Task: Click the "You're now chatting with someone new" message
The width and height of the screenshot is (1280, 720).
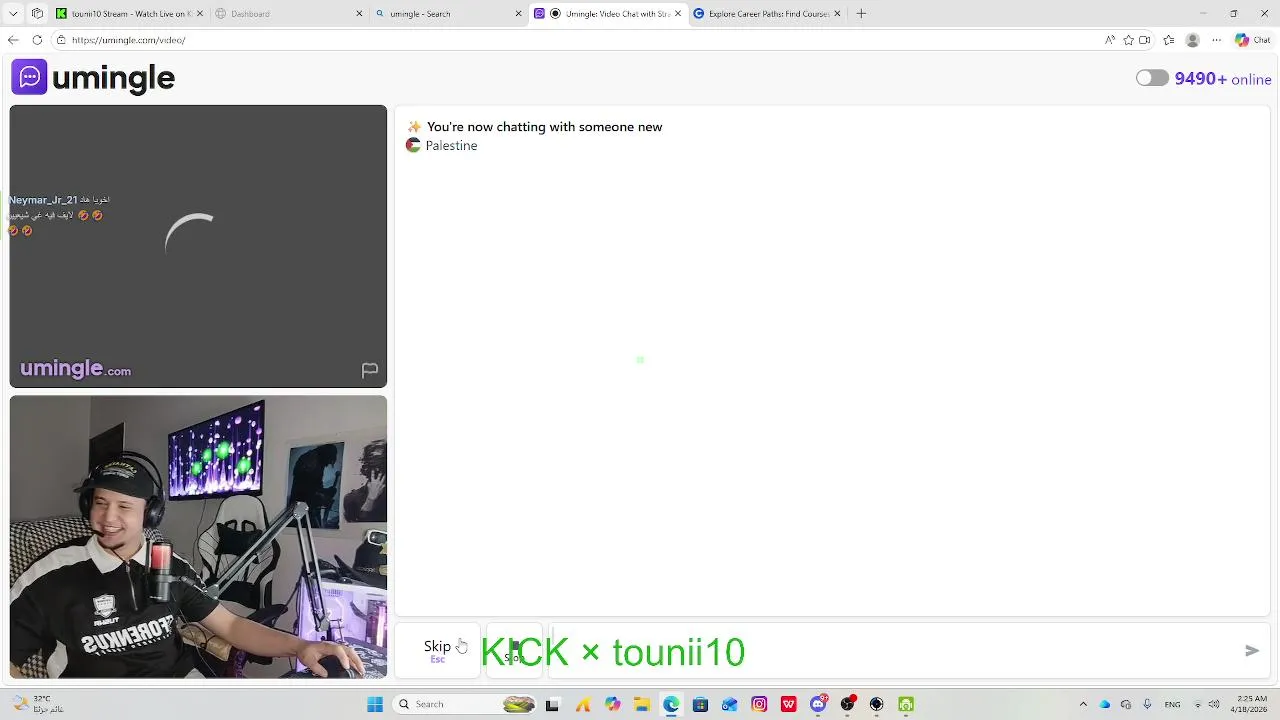Action: pyautogui.click(x=544, y=127)
